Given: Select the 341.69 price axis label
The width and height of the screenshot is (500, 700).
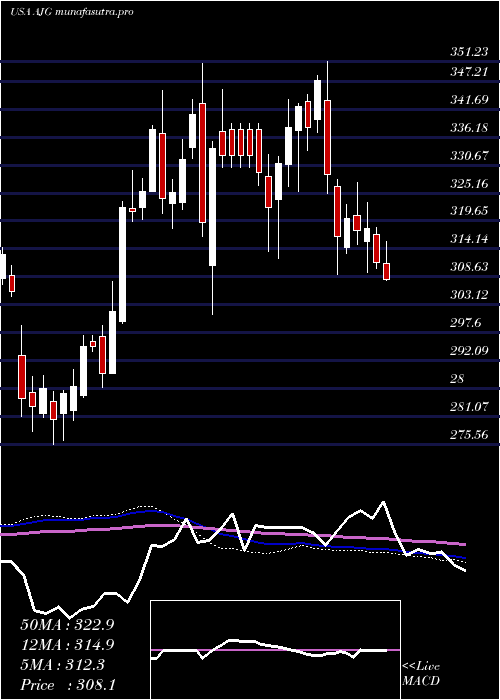Looking at the screenshot, I should click(x=469, y=100).
